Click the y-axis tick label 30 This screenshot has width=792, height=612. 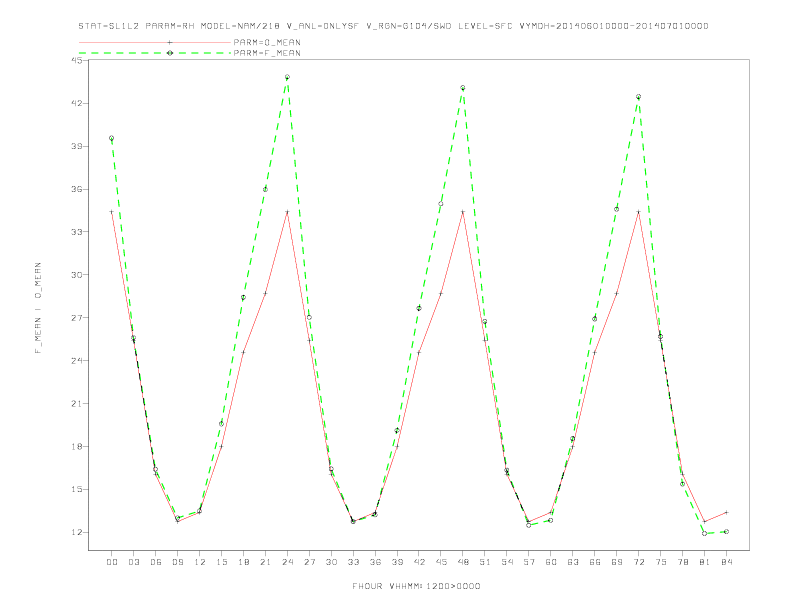coord(77,275)
